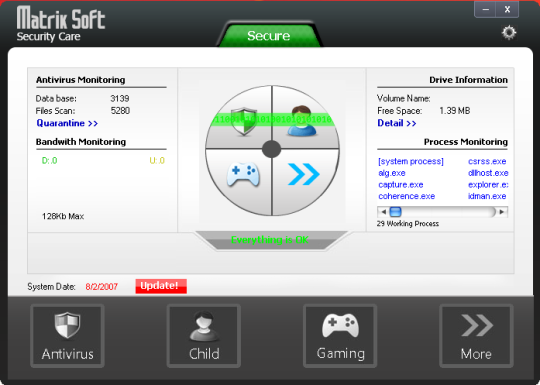540x385 pixels.
Task: Select dllhost.exe in process list
Action: click(x=488, y=173)
